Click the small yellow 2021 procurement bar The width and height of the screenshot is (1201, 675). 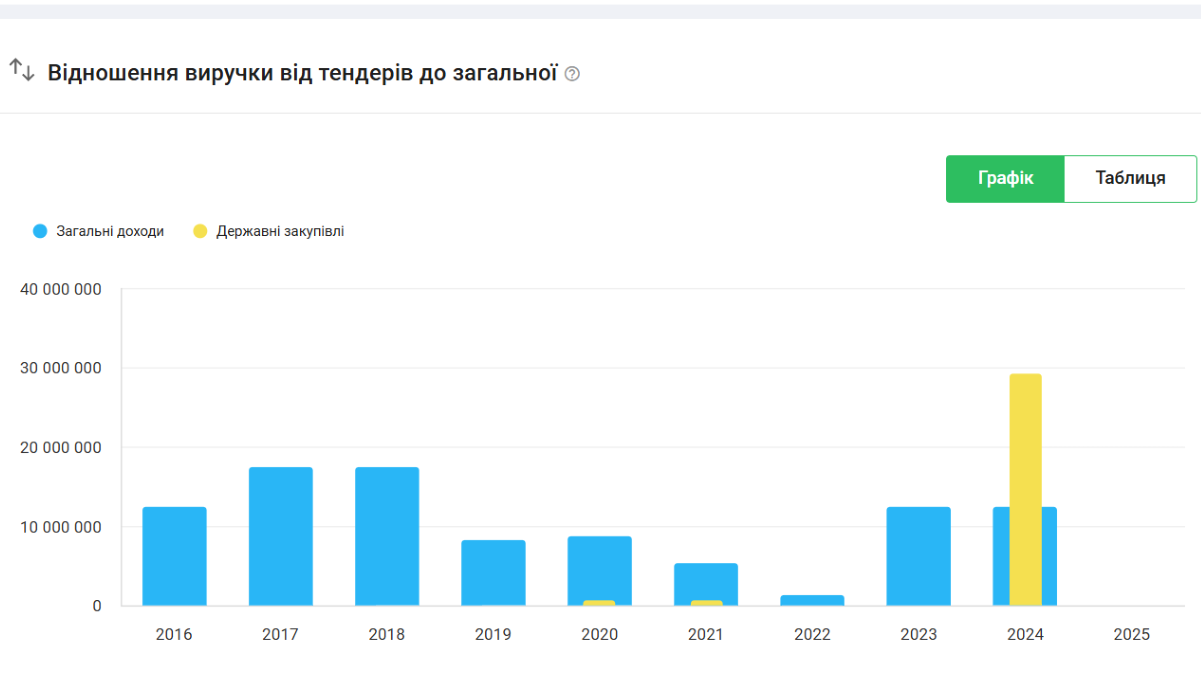706,603
